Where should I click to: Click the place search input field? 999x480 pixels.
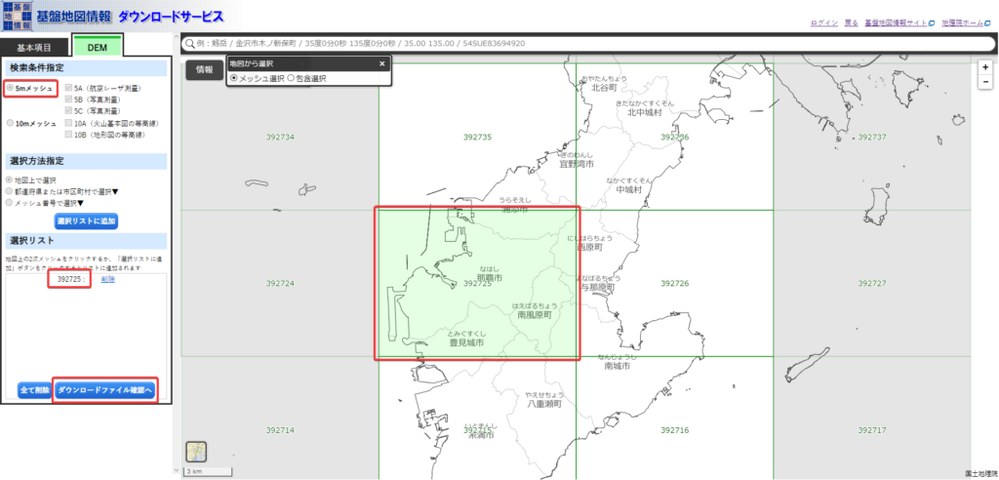pyautogui.click(x=588, y=44)
